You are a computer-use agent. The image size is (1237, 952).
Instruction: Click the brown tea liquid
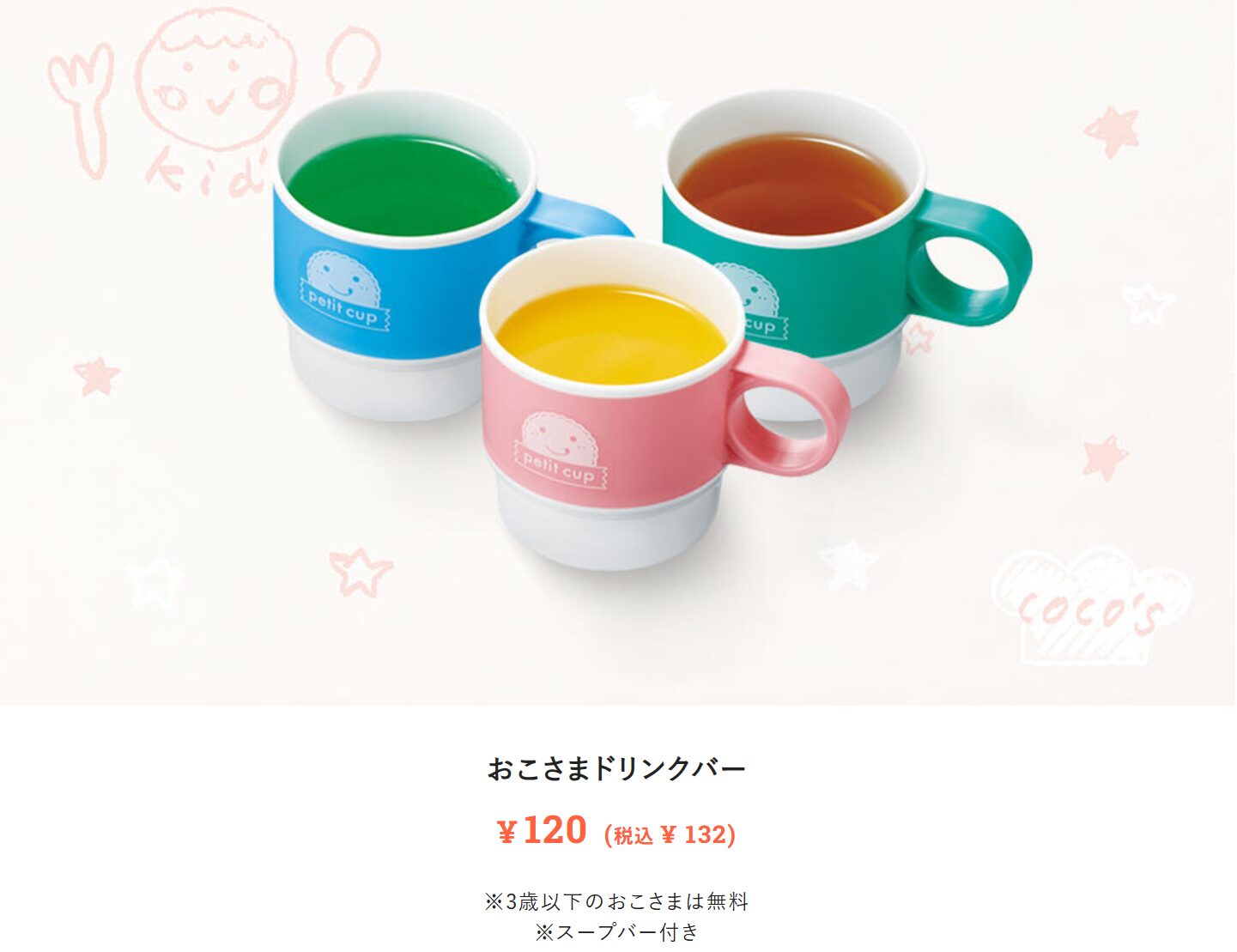pyautogui.click(x=791, y=185)
